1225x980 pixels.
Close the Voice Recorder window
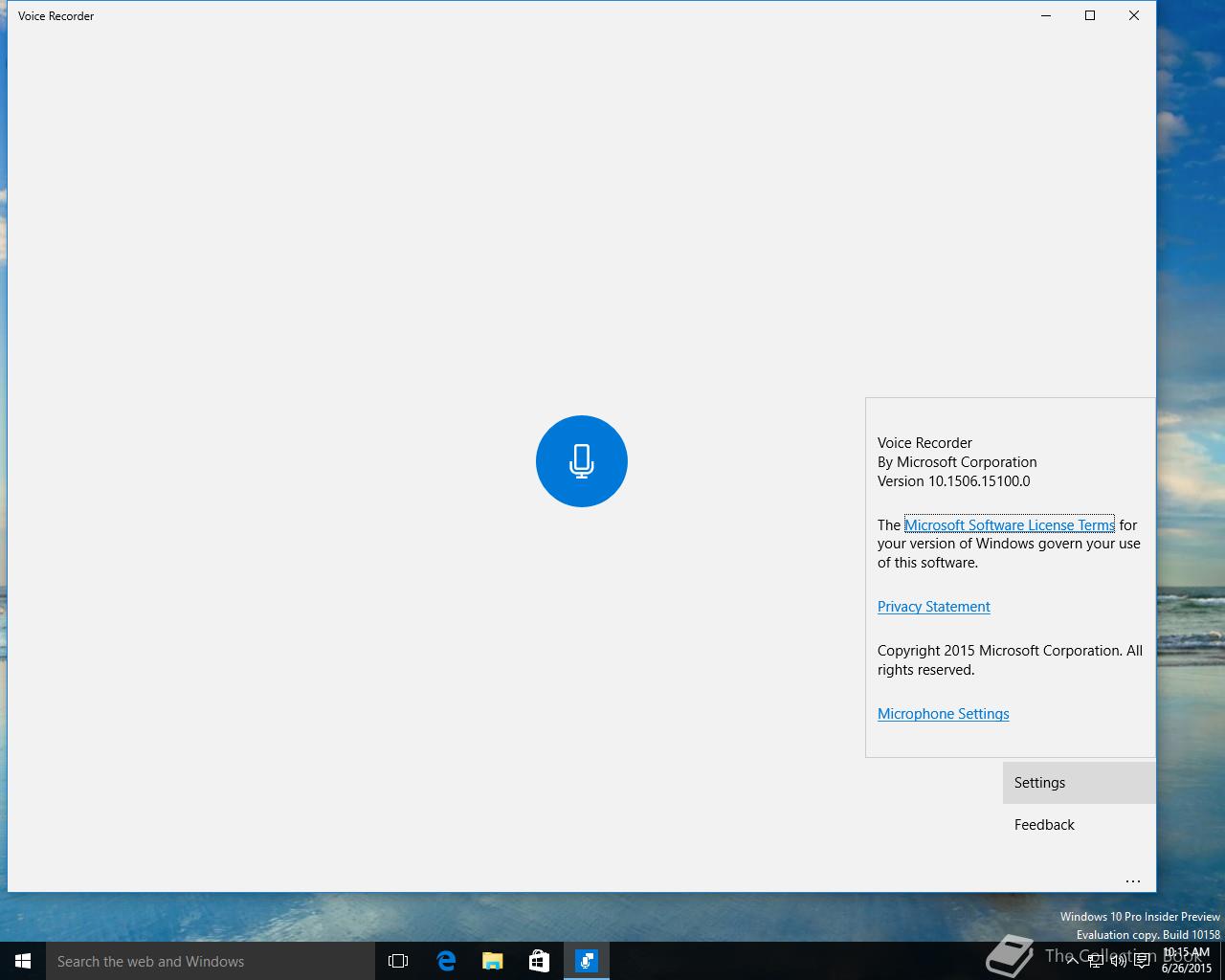[x=1134, y=15]
